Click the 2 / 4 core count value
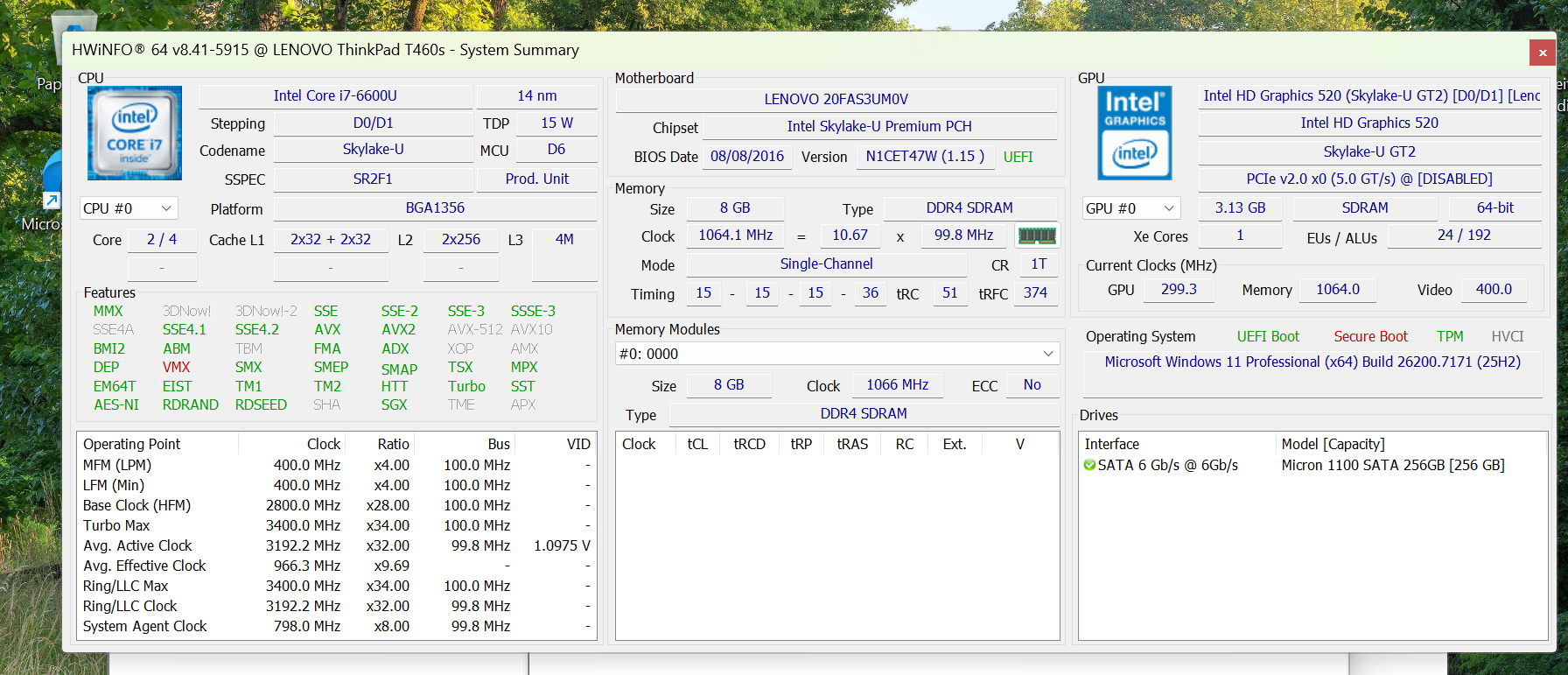This screenshot has width=1568, height=675. [x=162, y=239]
